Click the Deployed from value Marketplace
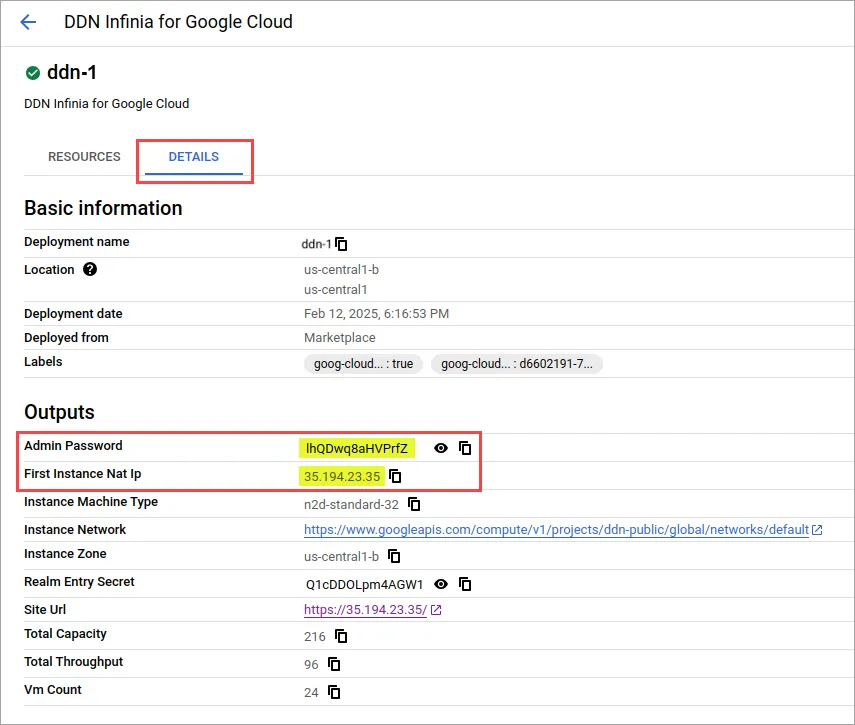The height and width of the screenshot is (725, 855). (340, 338)
